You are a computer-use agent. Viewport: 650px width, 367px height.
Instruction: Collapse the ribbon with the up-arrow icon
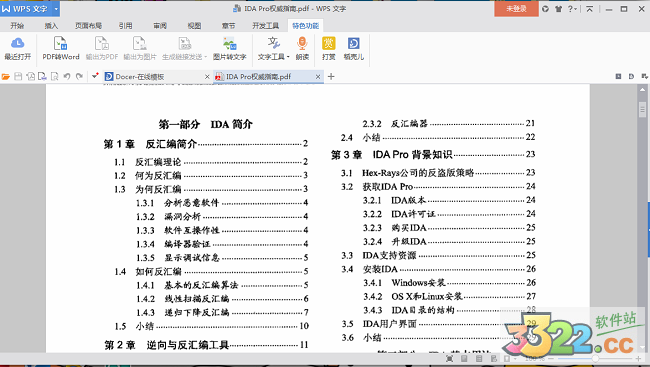(x=589, y=9)
